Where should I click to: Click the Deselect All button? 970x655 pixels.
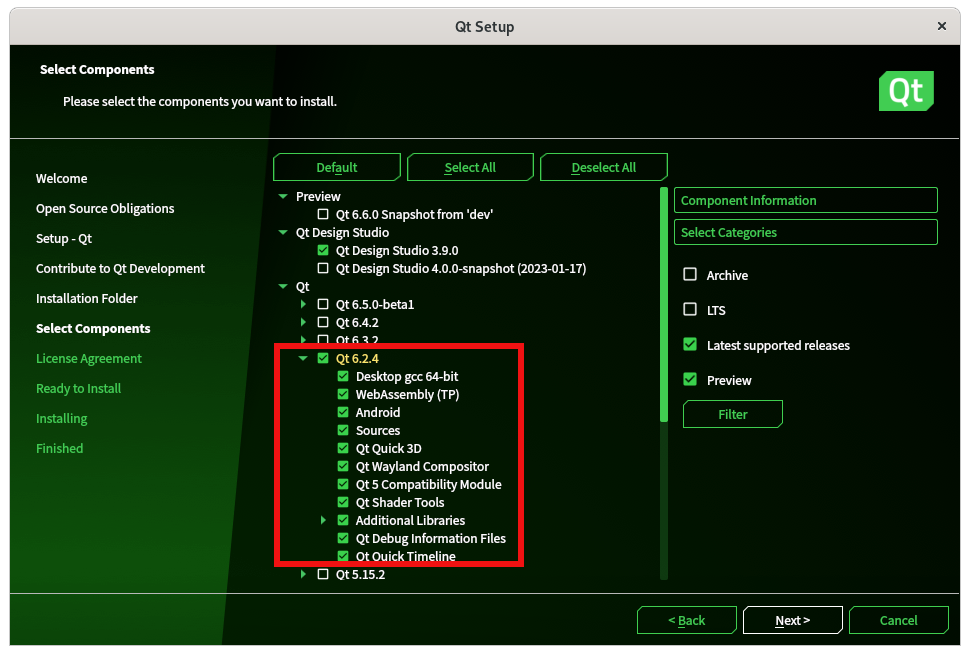(x=604, y=167)
